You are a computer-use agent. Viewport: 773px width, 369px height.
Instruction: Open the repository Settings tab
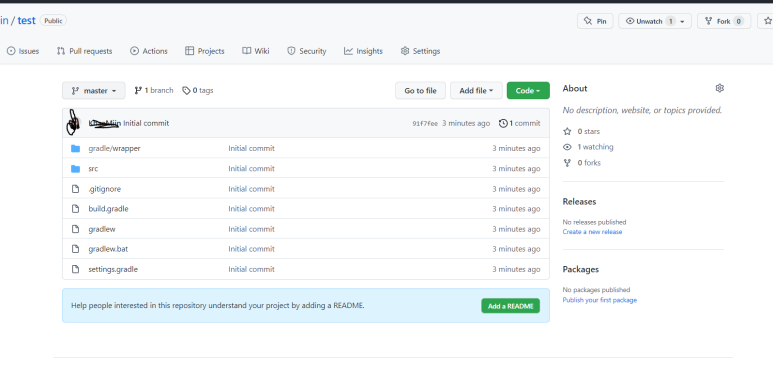click(x=421, y=51)
